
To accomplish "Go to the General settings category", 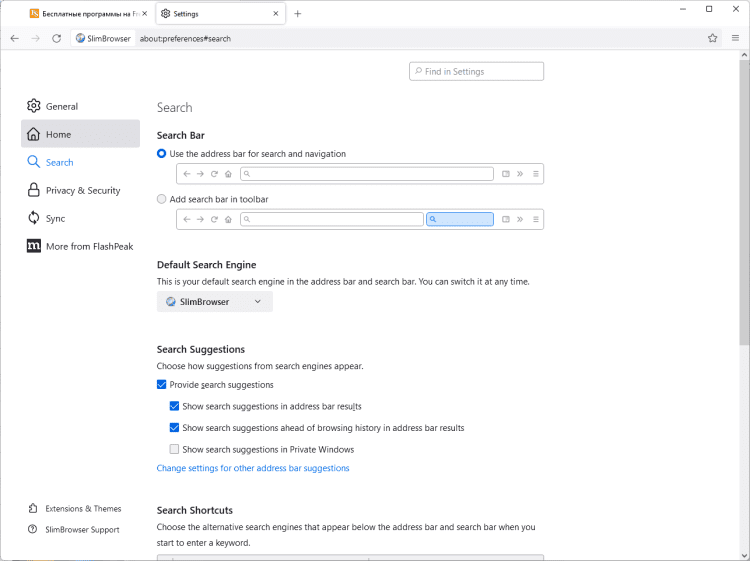I will click(61, 106).
